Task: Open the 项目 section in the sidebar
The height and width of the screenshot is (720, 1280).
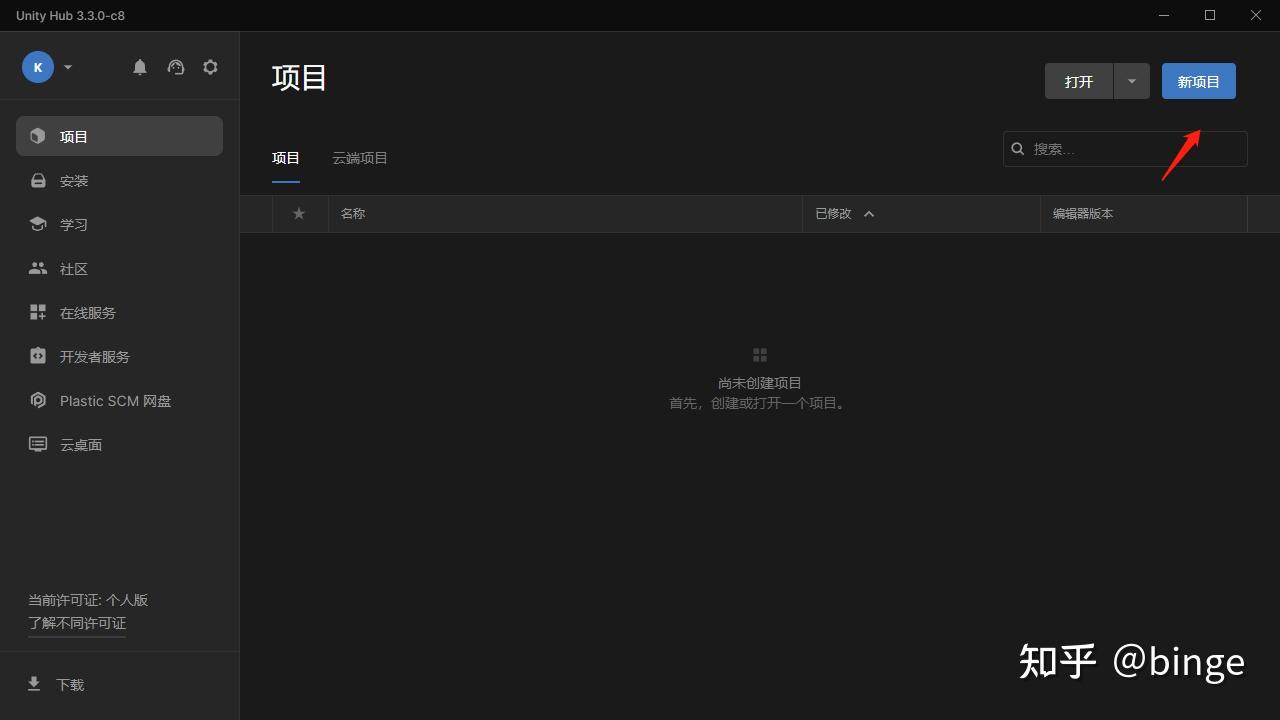Action: pyautogui.click(x=73, y=136)
